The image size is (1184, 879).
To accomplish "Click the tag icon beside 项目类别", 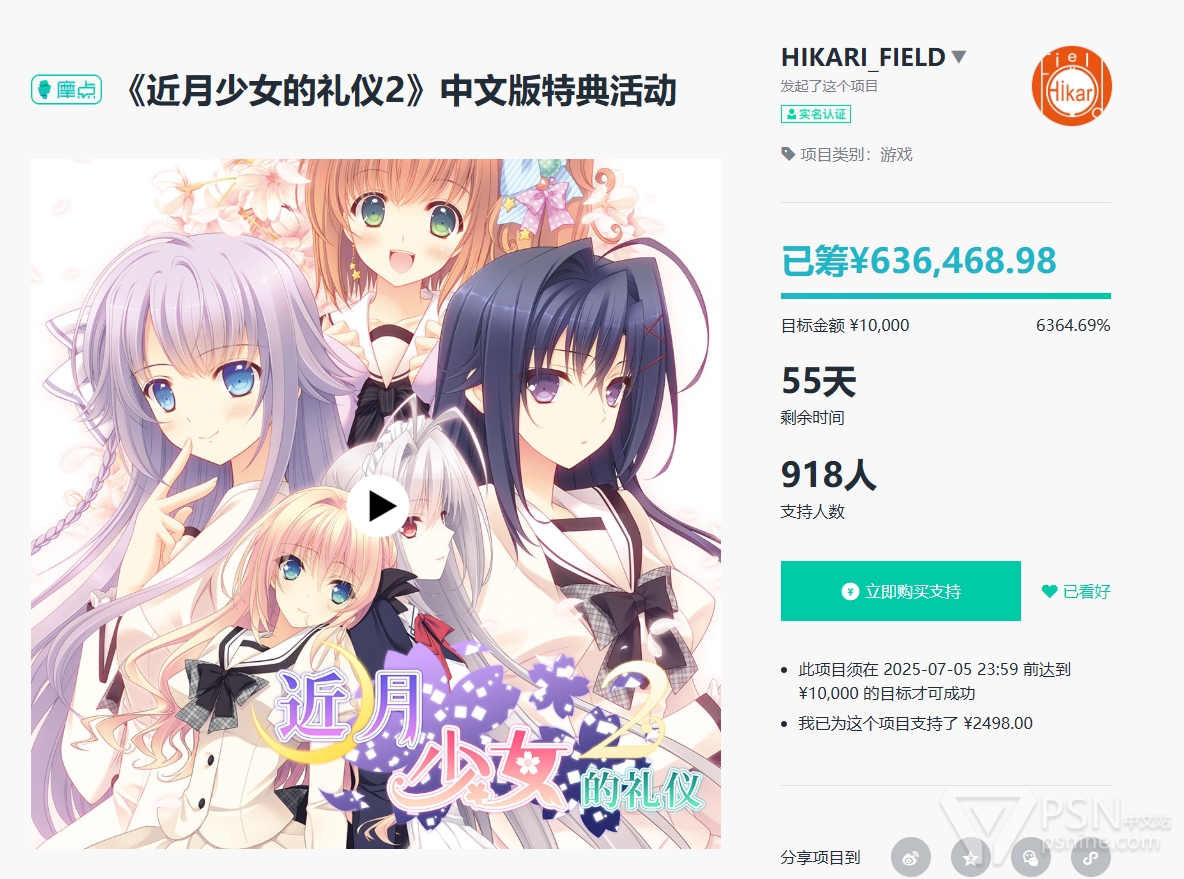I will [x=788, y=154].
